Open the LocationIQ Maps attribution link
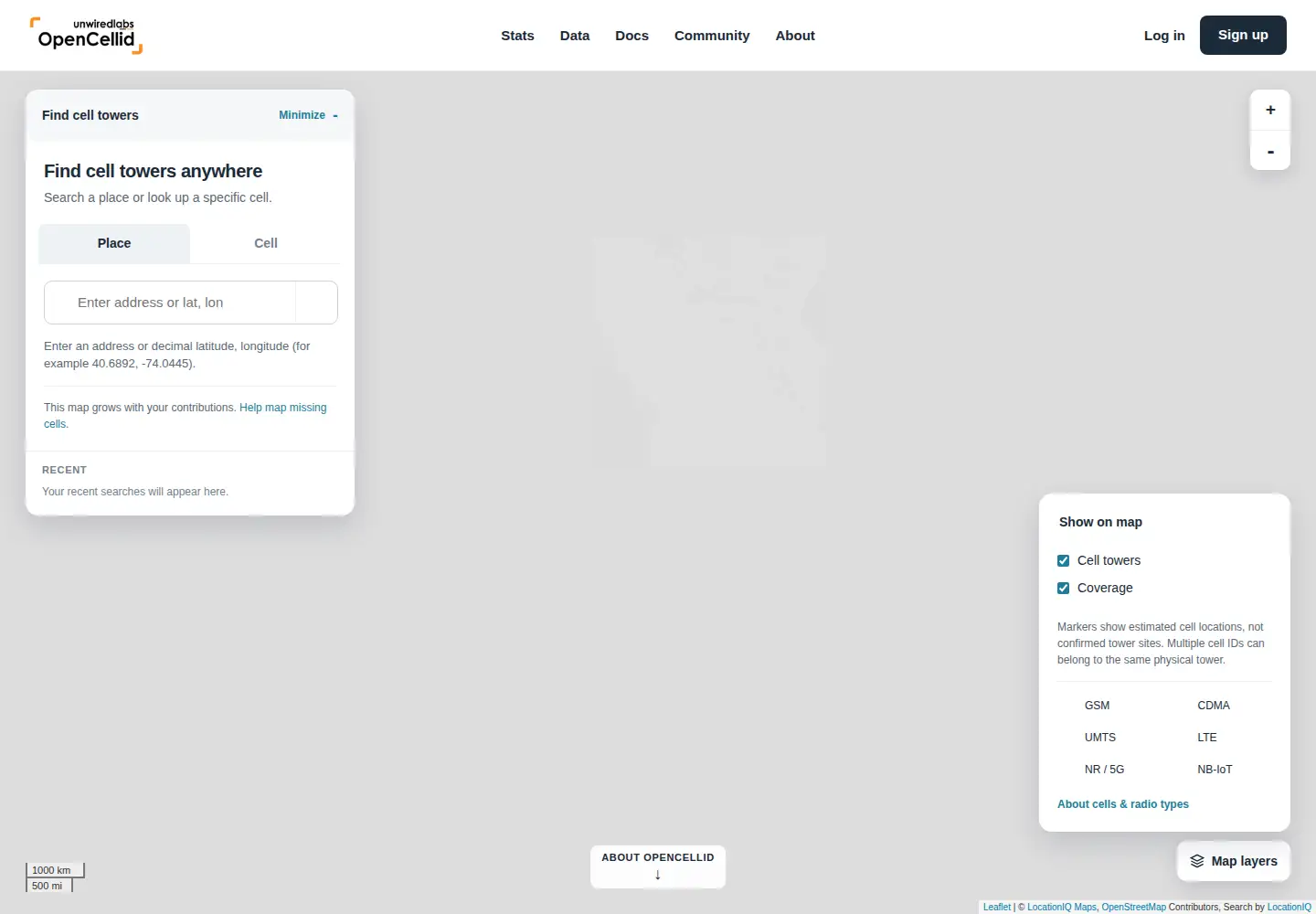The width and height of the screenshot is (1316, 914). pos(1062,907)
